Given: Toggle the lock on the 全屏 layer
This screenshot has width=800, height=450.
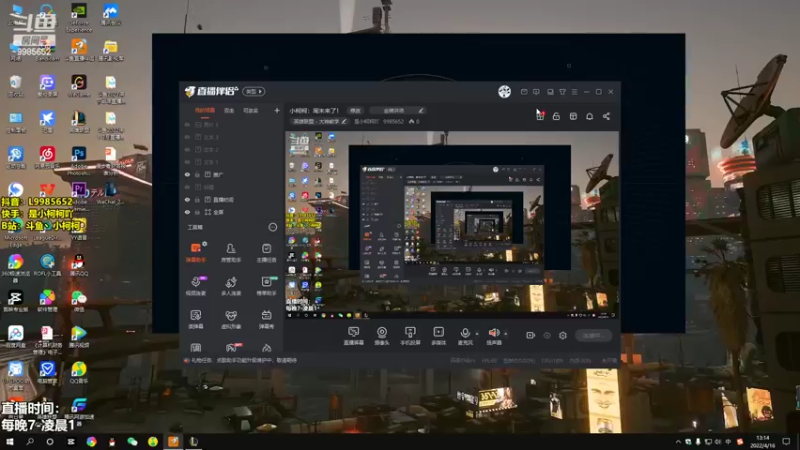Looking at the screenshot, I should point(197,212).
